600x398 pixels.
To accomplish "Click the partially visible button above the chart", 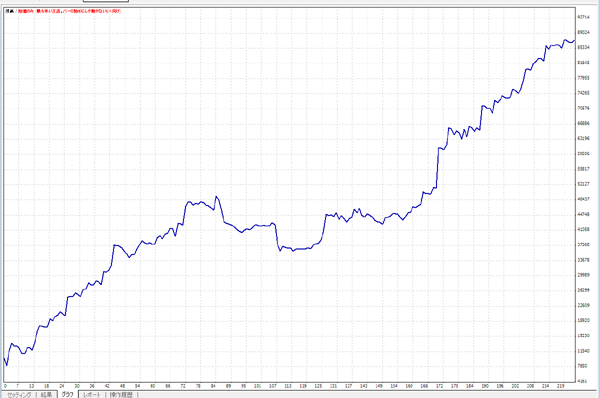I will 106,1.
